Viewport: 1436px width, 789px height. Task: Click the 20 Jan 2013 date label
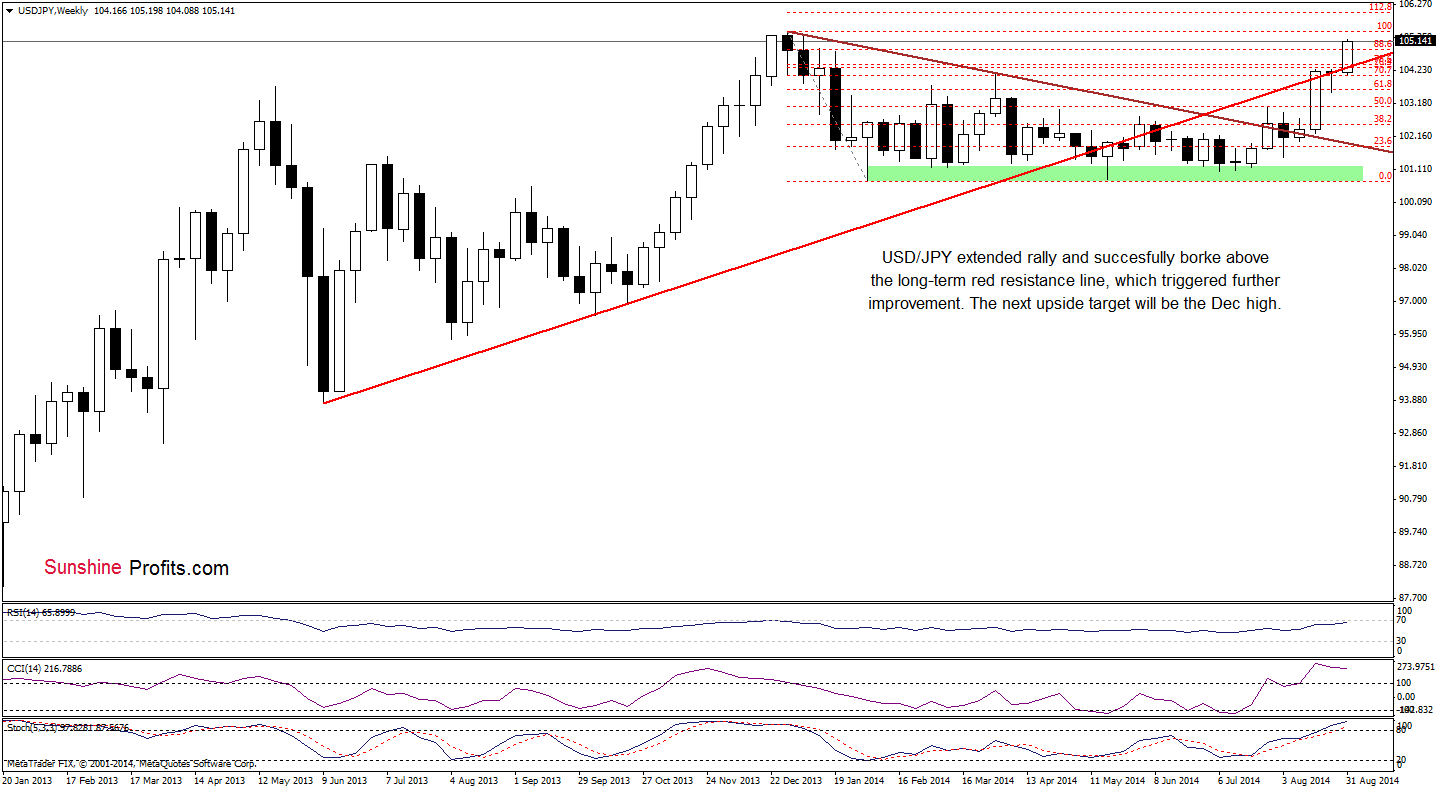[x=27, y=779]
